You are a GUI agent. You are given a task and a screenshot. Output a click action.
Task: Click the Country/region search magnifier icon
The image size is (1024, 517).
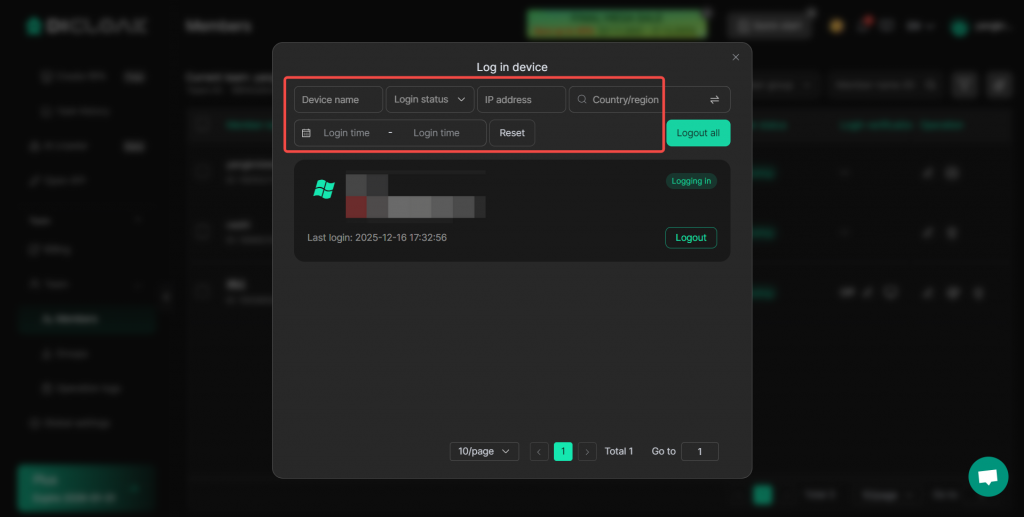point(582,100)
